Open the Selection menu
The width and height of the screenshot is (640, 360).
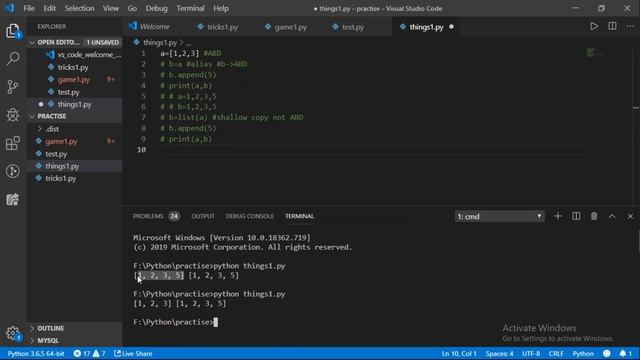point(79,8)
